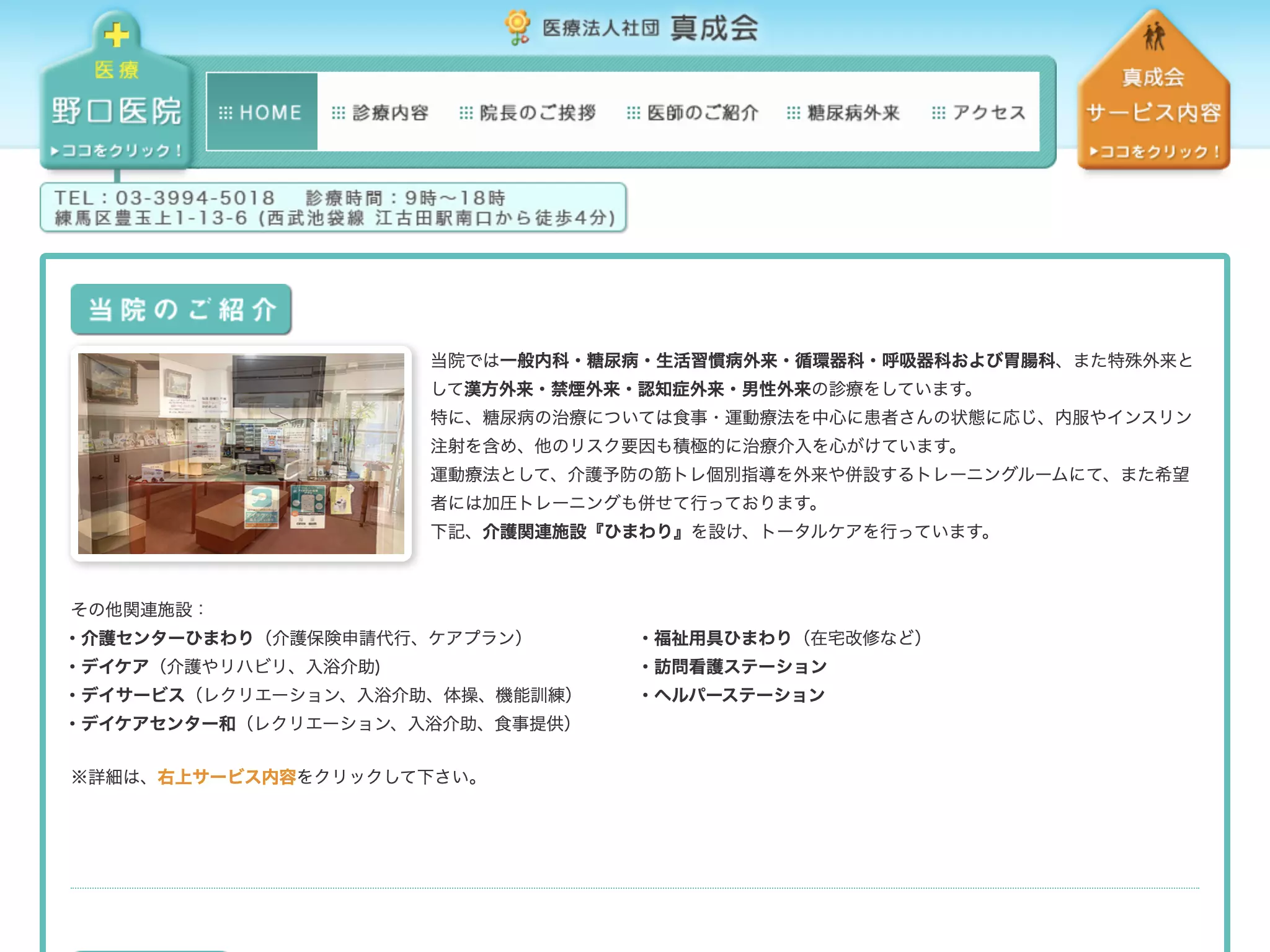Open the 院長のご挨拶 menu item
The height and width of the screenshot is (952, 1270).
click(x=527, y=113)
